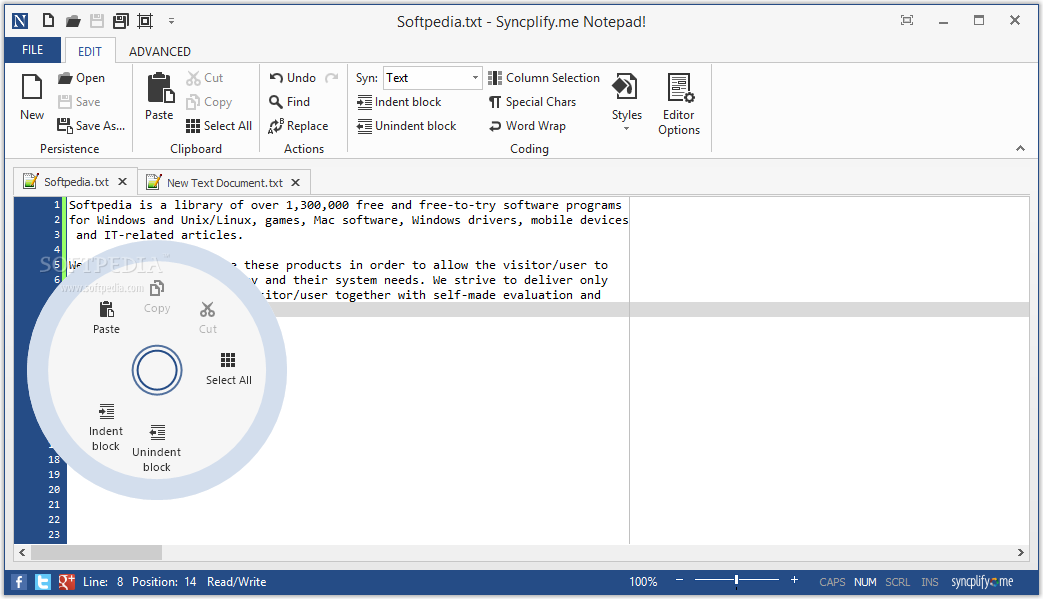Click the CAPS indicator in status bar
The height and width of the screenshot is (599, 1043).
coord(832,582)
